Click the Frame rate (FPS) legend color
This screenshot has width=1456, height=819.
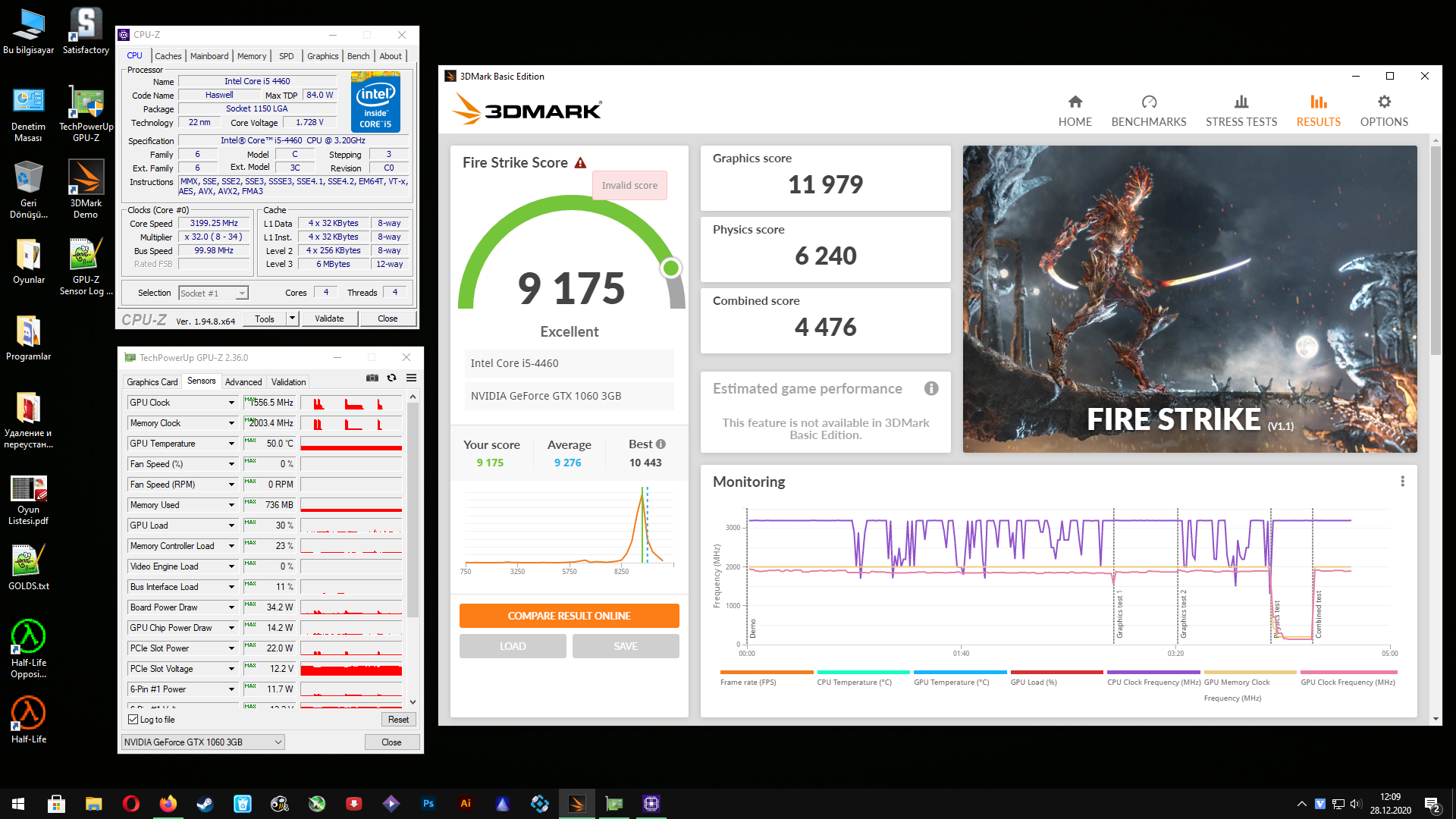[767, 672]
